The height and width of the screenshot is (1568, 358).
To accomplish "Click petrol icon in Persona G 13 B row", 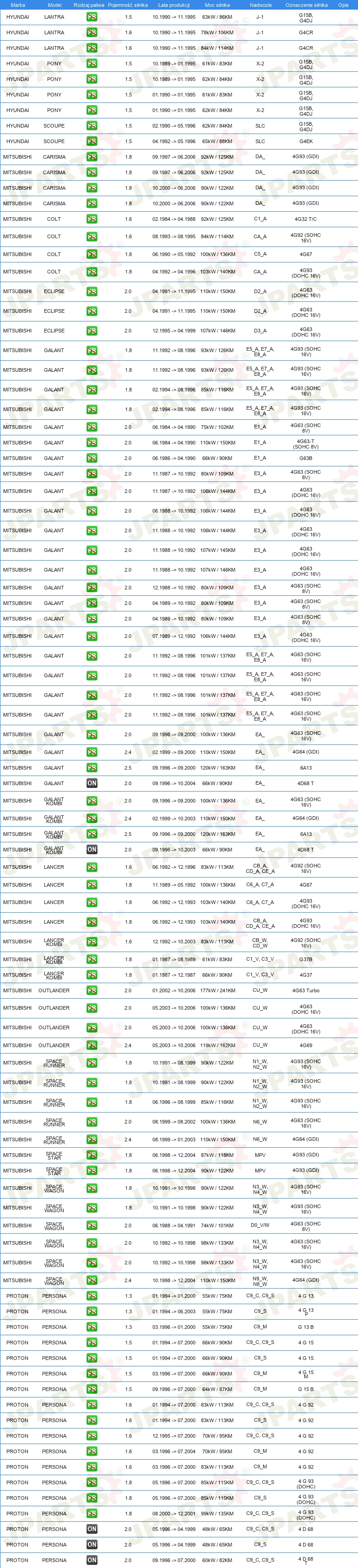I will click(92, 1327).
